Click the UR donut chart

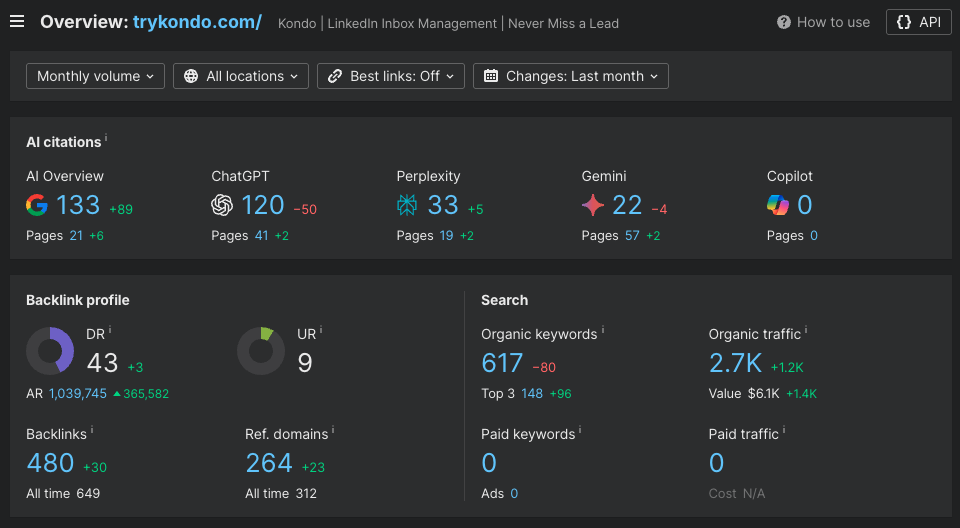261,351
